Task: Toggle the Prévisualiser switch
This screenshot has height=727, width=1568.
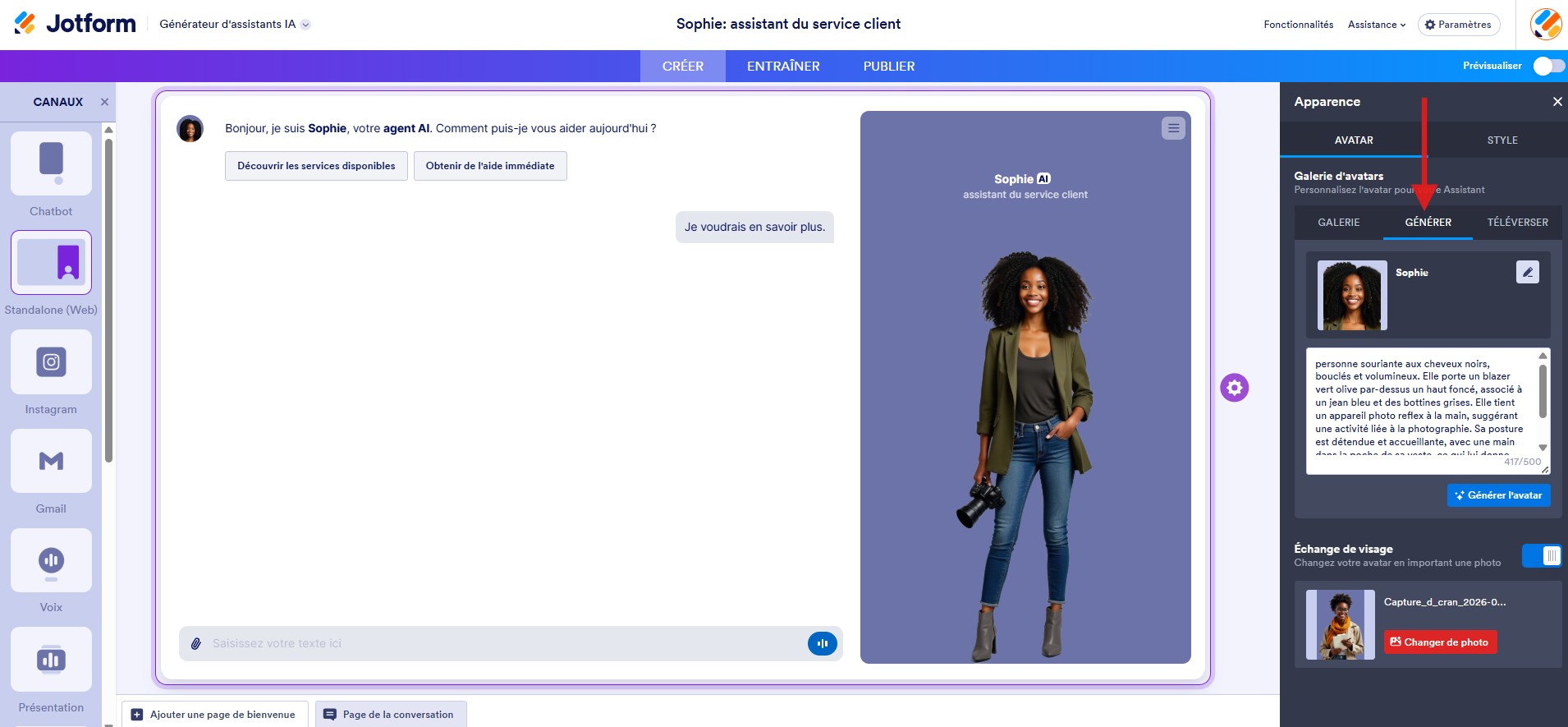Action: pyautogui.click(x=1549, y=66)
